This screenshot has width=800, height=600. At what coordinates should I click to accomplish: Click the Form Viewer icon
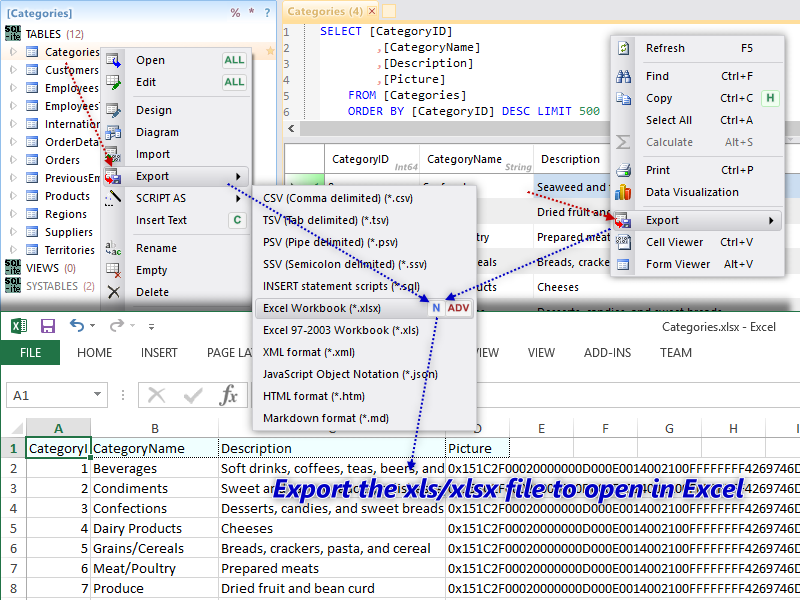click(623, 264)
